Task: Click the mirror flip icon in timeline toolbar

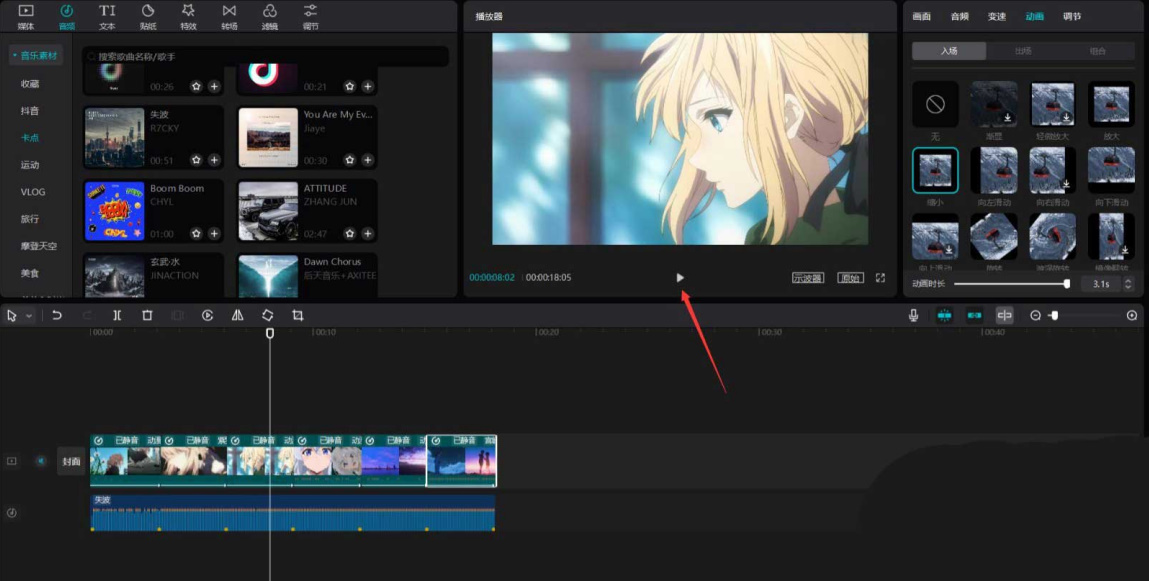Action: [x=237, y=315]
